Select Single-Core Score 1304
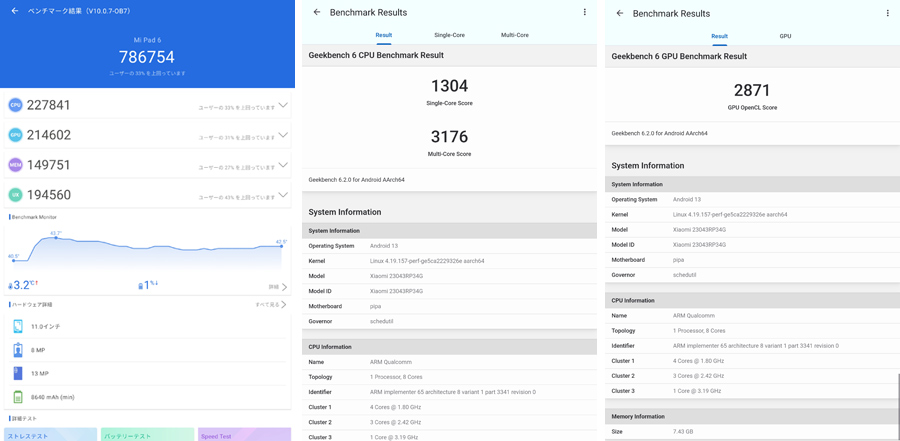 449,86
